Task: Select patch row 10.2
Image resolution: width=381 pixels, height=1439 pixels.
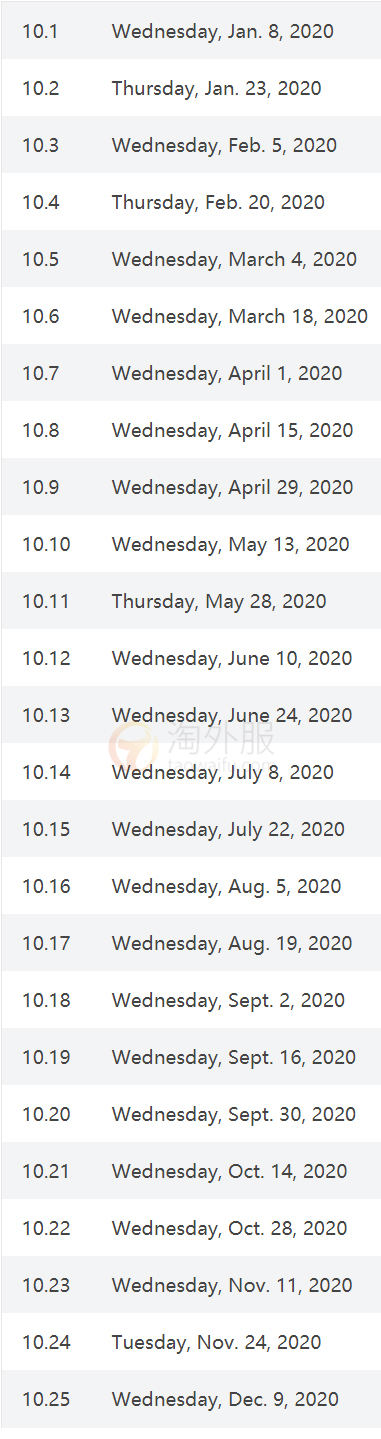Action: coord(190,88)
